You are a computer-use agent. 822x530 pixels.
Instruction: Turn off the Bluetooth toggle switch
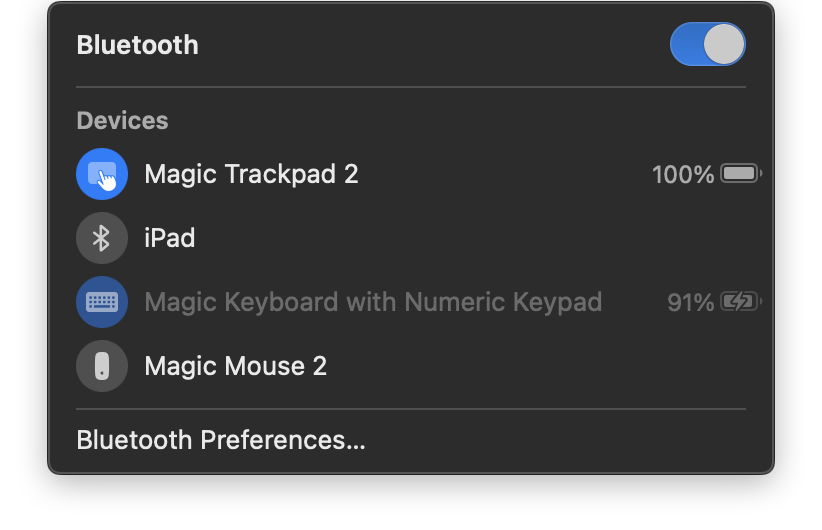pyautogui.click(x=707, y=45)
